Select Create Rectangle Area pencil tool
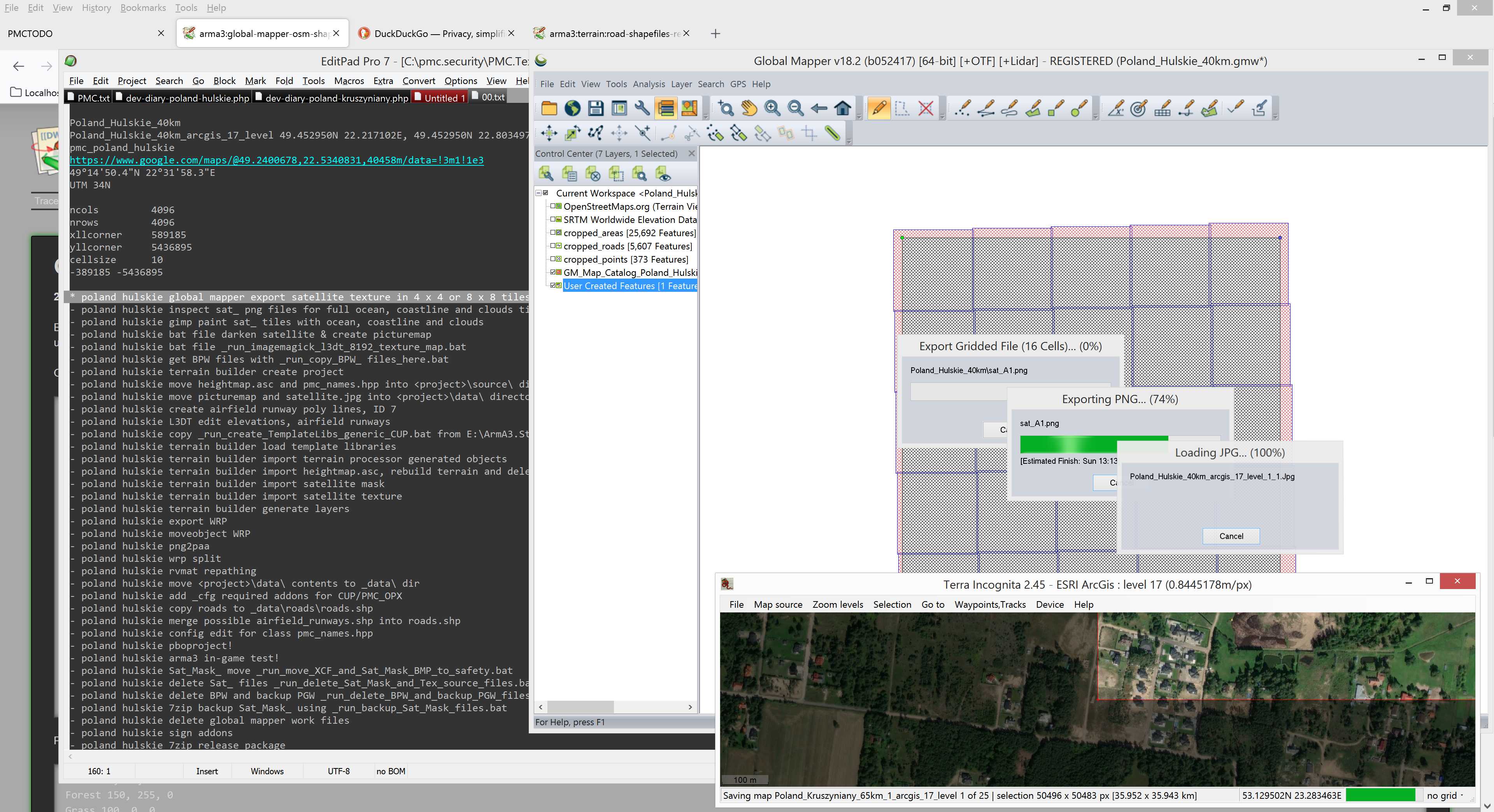 (1056, 109)
